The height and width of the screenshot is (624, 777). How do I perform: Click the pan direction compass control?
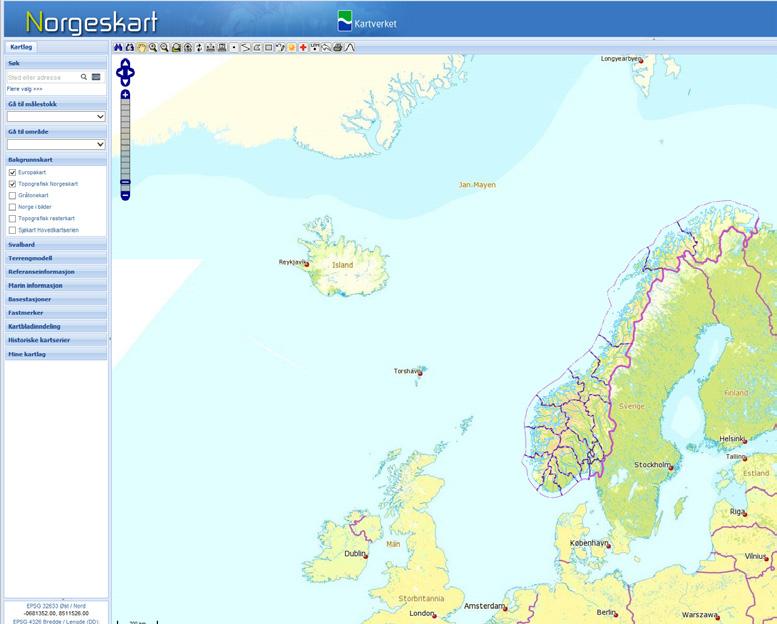point(125,72)
